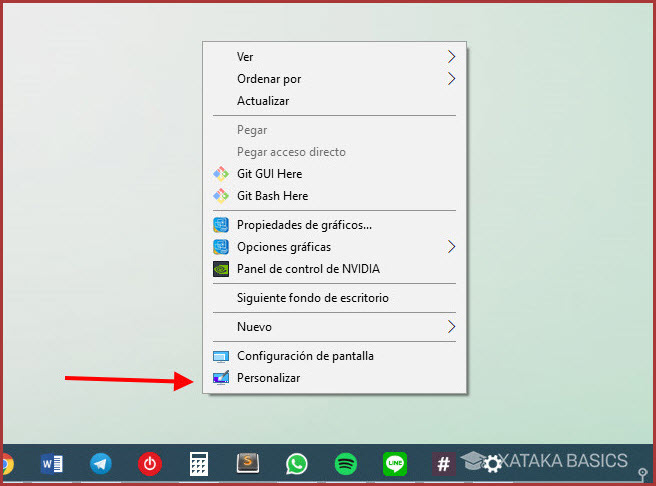Launch WhatsApp from the taskbar
This screenshot has height=486, width=656.
pyautogui.click(x=297, y=463)
